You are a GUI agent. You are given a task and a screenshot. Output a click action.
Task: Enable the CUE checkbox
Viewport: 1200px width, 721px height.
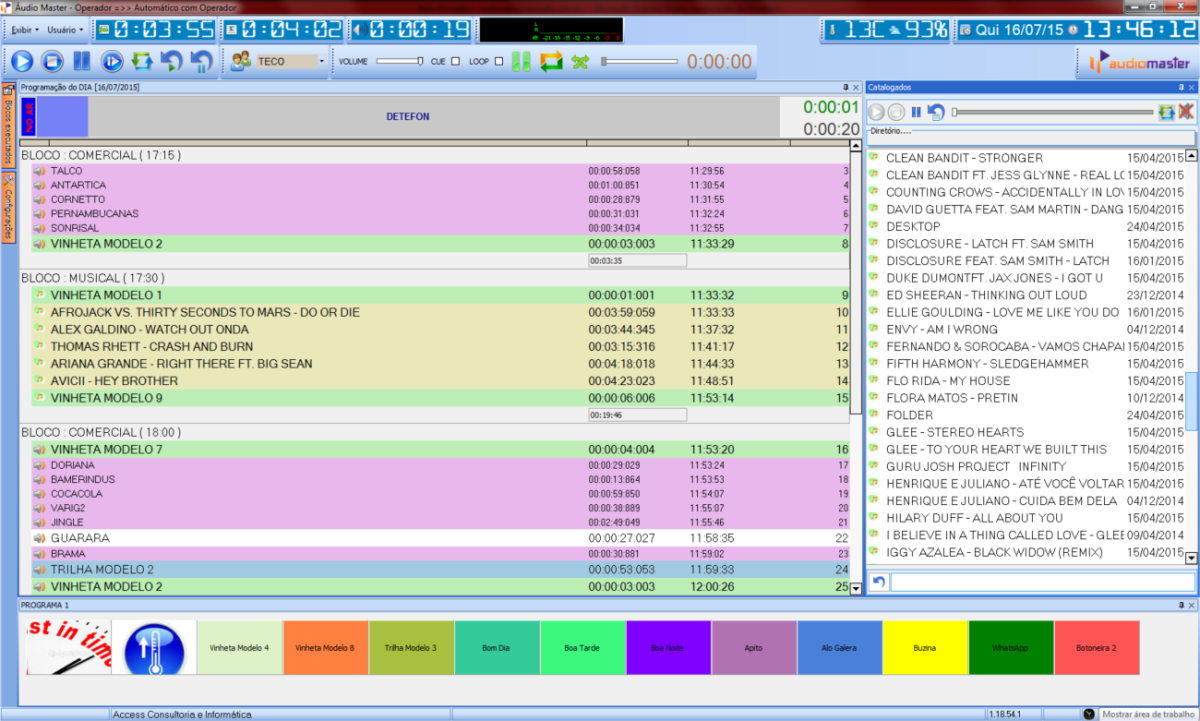point(456,62)
